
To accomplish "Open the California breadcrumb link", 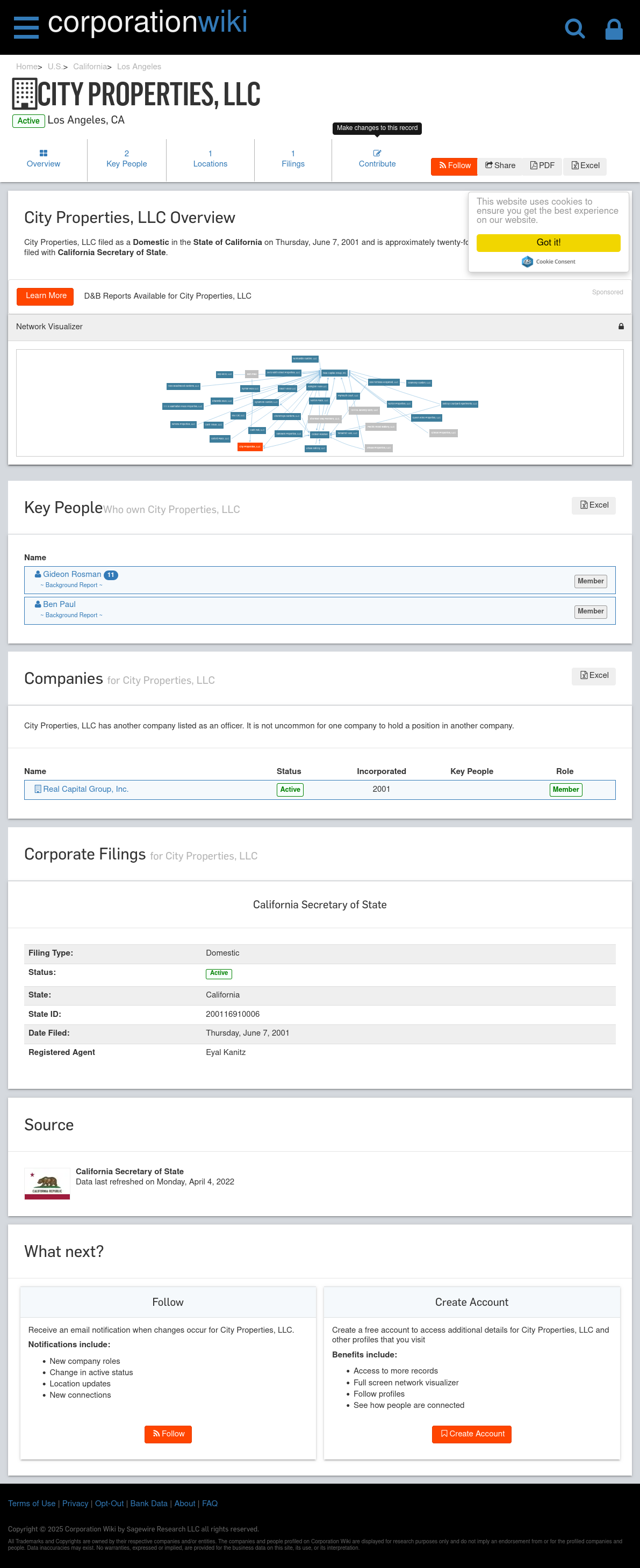I will (90, 67).
